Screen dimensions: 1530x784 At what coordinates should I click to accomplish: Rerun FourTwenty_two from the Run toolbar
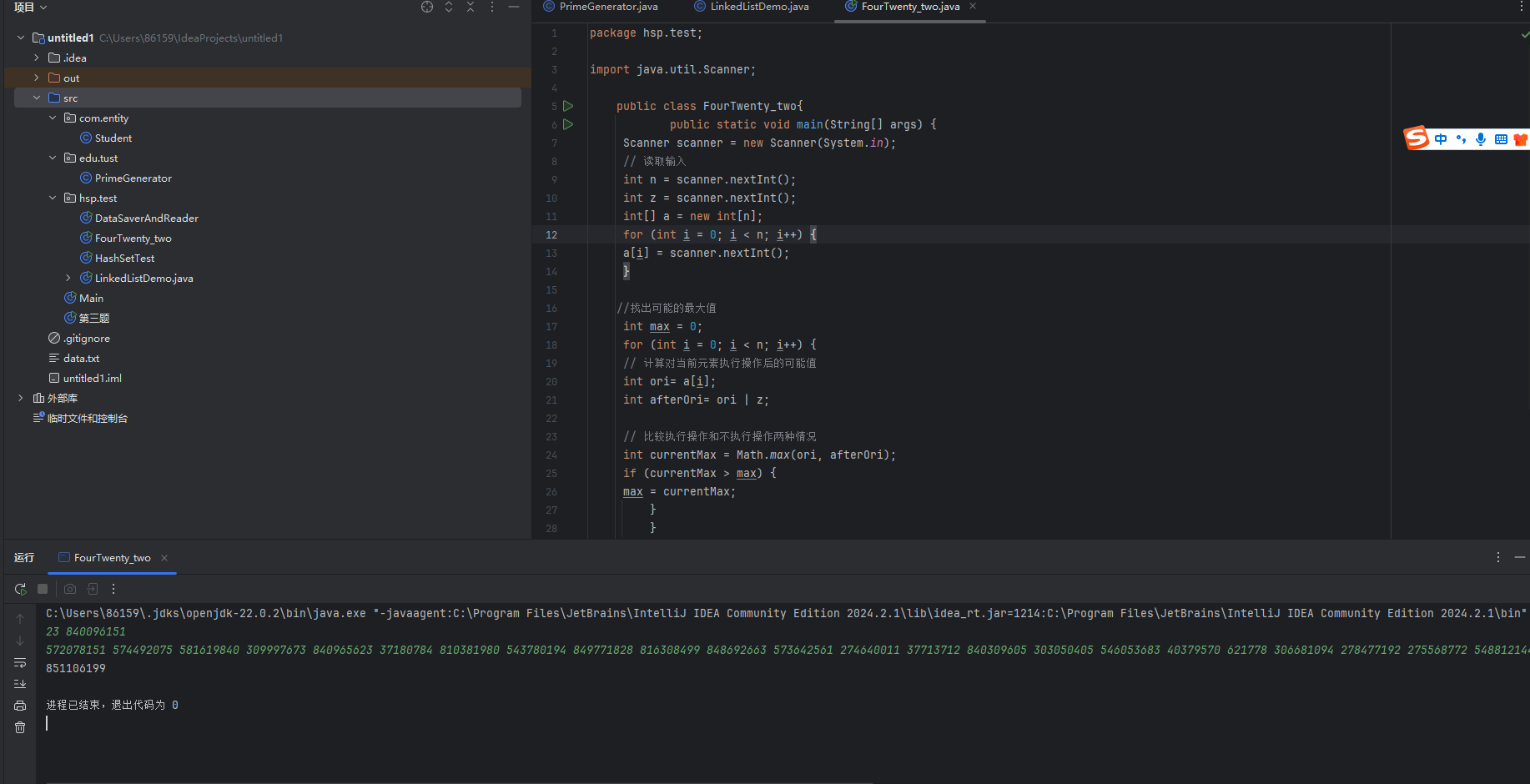20,589
